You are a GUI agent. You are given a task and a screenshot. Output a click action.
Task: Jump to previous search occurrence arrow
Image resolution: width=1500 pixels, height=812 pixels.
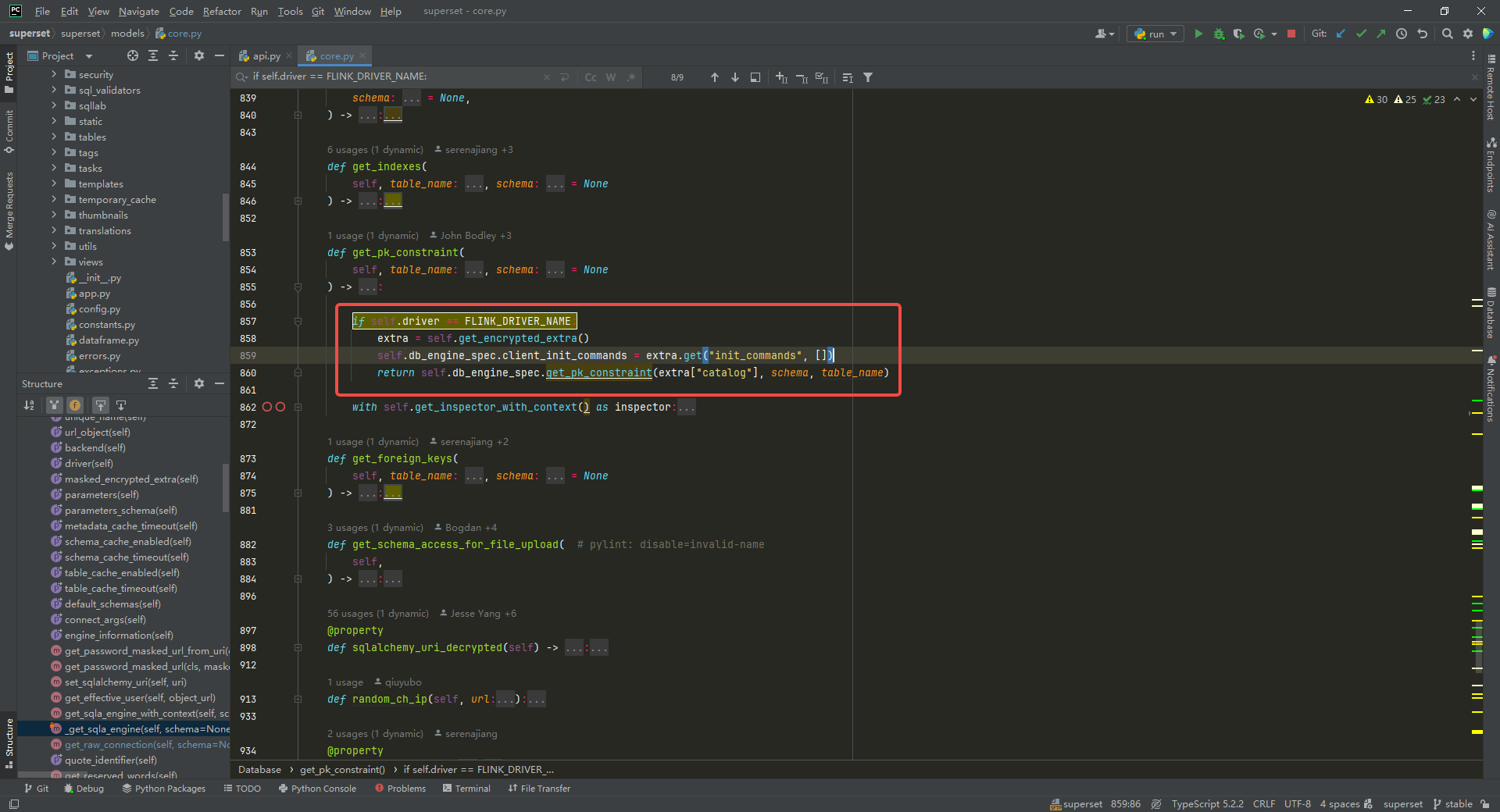pos(714,77)
